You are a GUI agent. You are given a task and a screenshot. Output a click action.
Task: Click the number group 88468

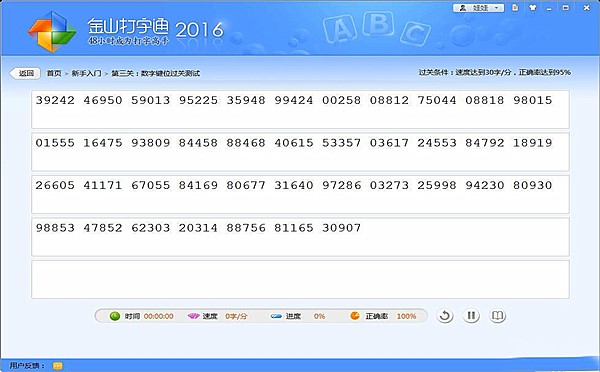[x=246, y=143]
